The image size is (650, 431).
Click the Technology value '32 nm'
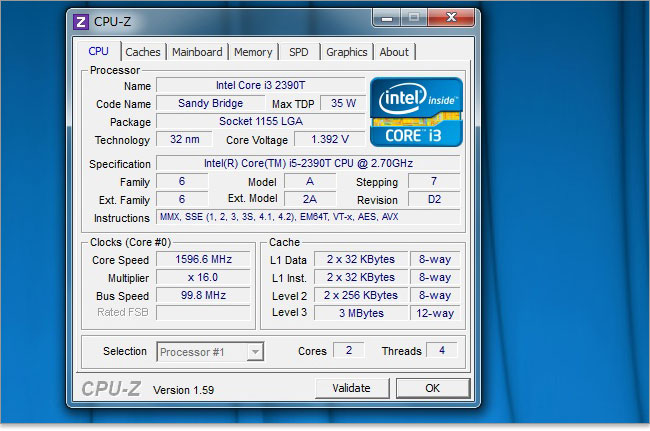[x=184, y=139]
